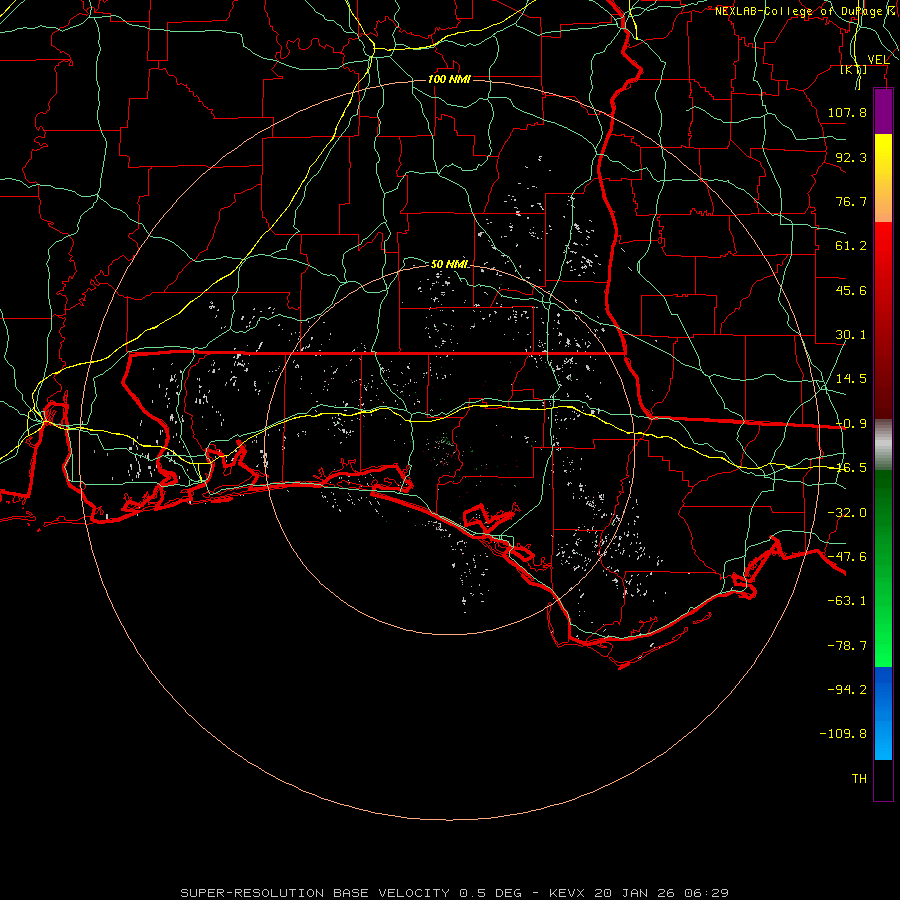This screenshot has height=900, width=900.
Task: Click the yellow segment of color bar
Action: (x=883, y=178)
